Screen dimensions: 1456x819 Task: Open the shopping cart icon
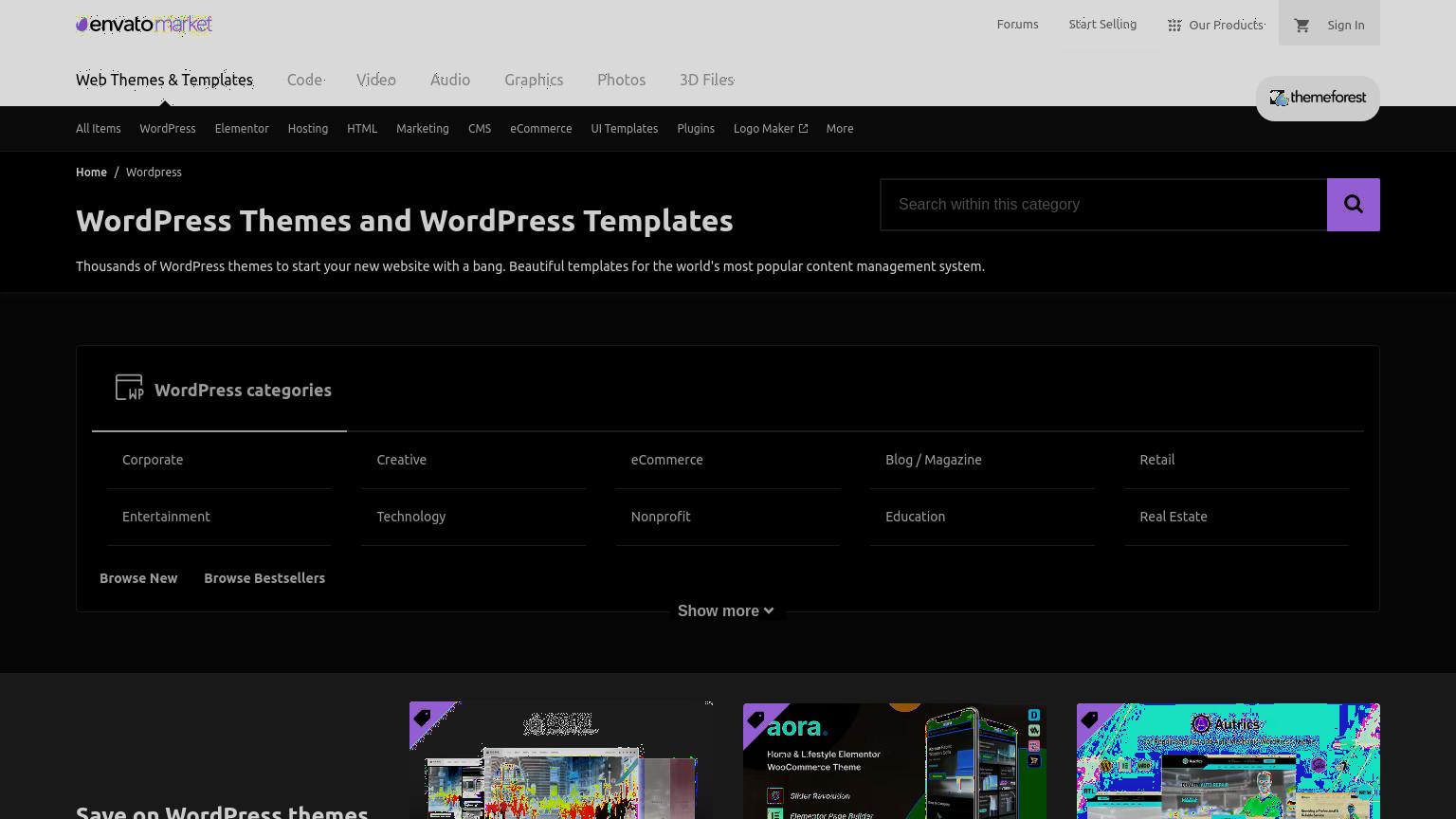tap(1301, 26)
